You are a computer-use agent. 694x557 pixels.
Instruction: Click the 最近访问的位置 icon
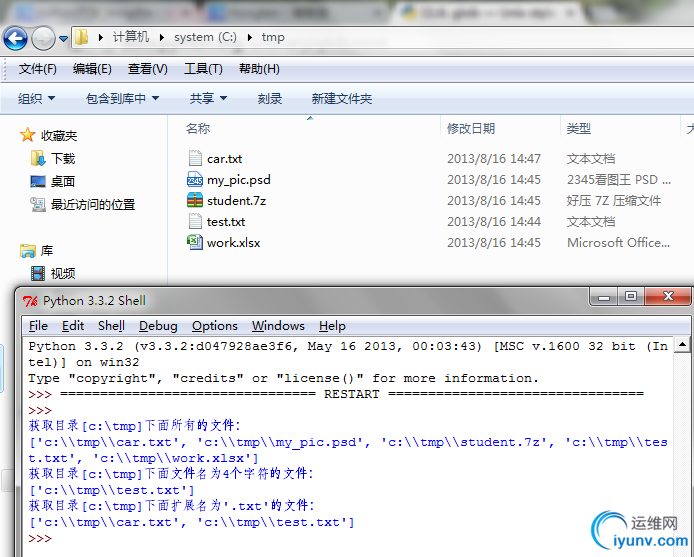pyautogui.click(x=38, y=205)
